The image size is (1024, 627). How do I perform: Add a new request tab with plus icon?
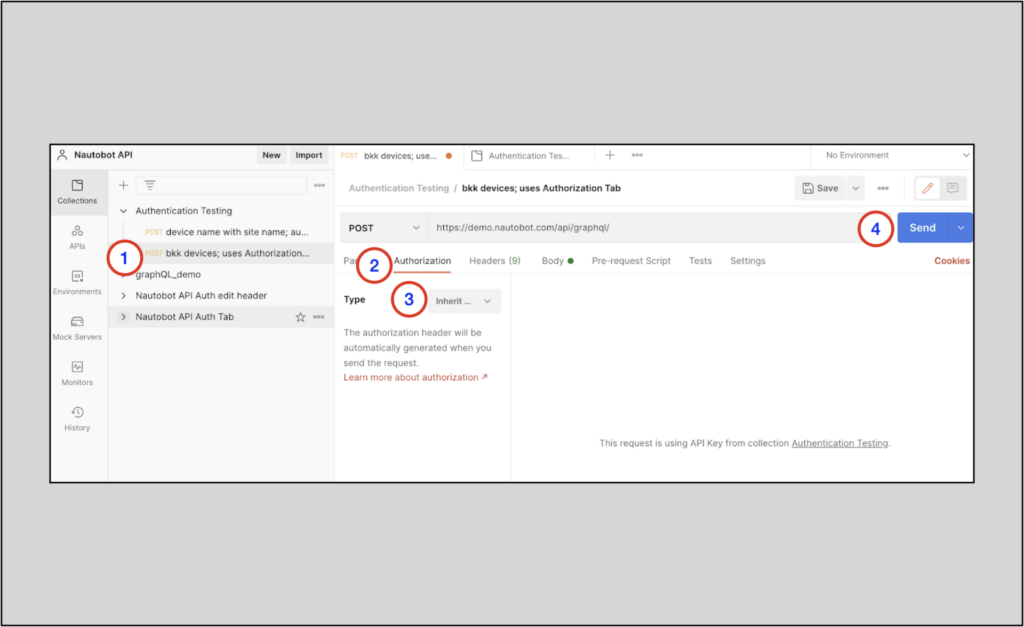point(610,155)
